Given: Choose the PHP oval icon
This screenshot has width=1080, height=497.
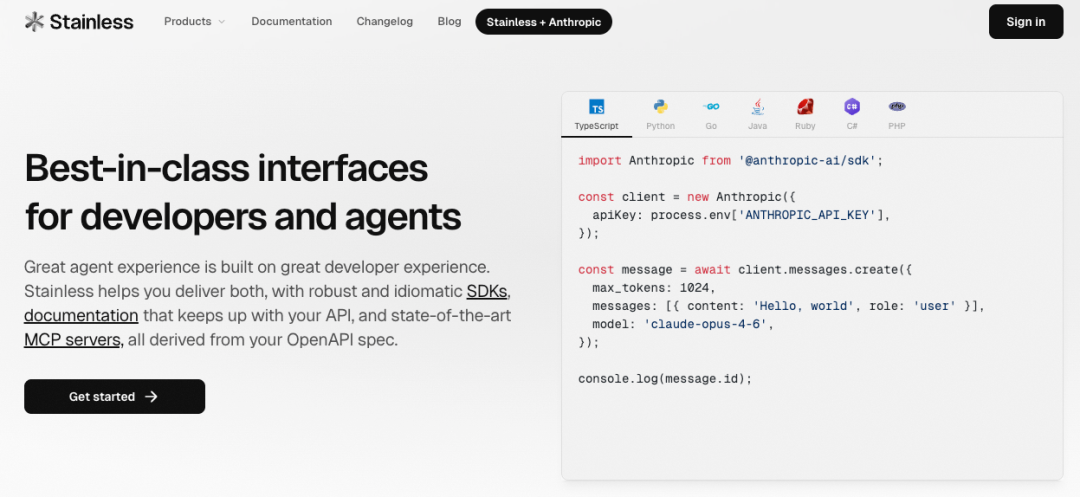Looking at the screenshot, I should click(897, 107).
